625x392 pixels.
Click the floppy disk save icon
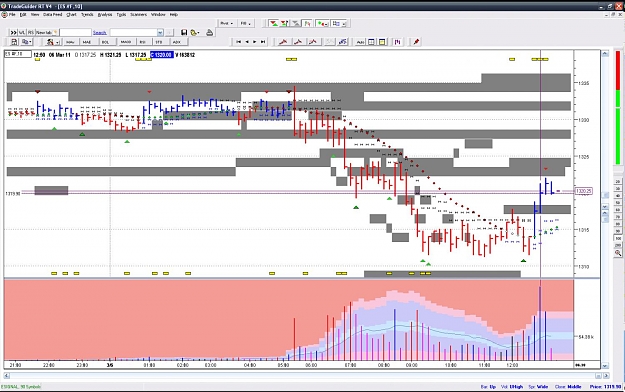[184, 32]
